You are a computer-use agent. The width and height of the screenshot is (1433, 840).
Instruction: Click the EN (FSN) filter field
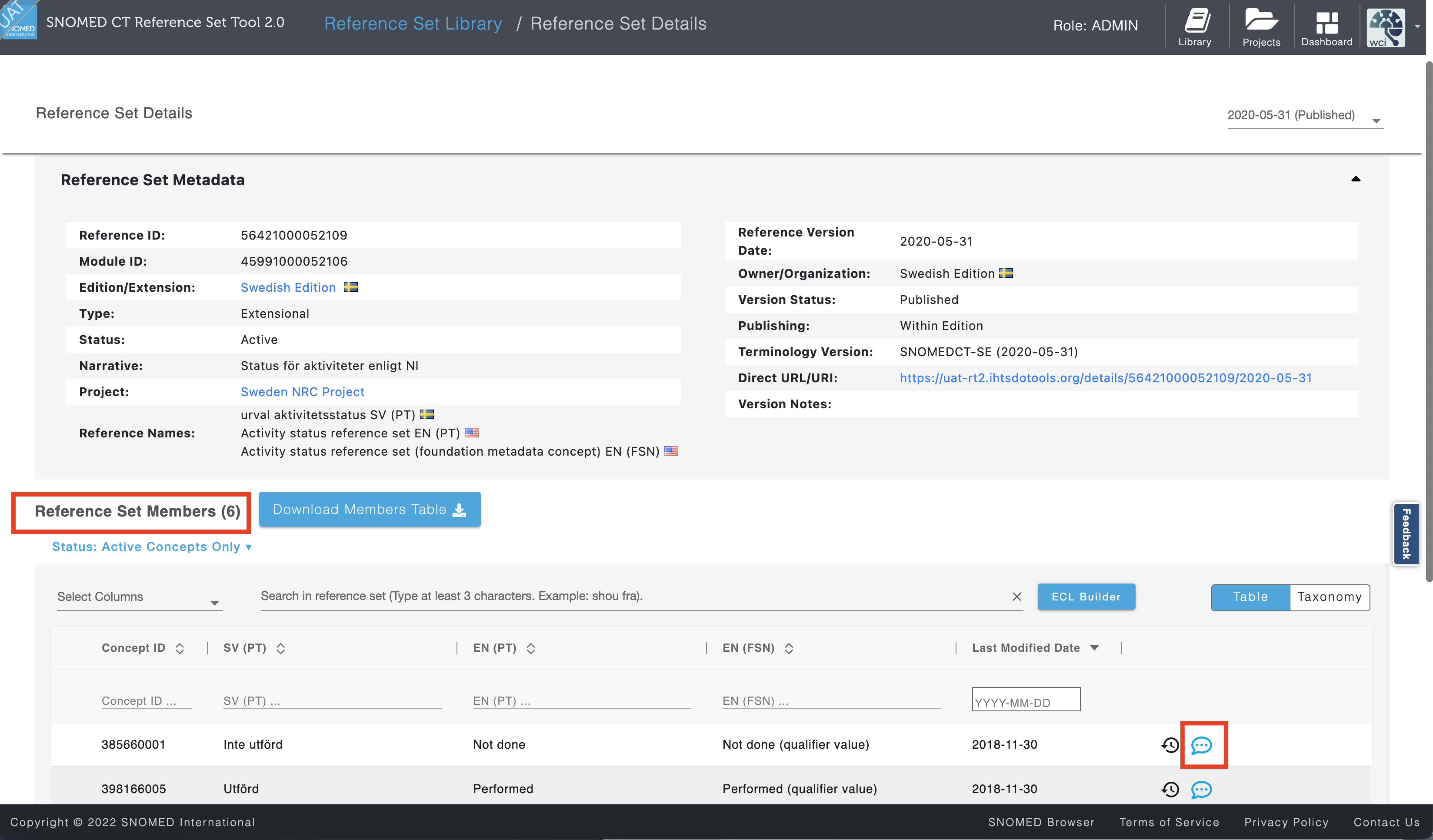click(831, 701)
